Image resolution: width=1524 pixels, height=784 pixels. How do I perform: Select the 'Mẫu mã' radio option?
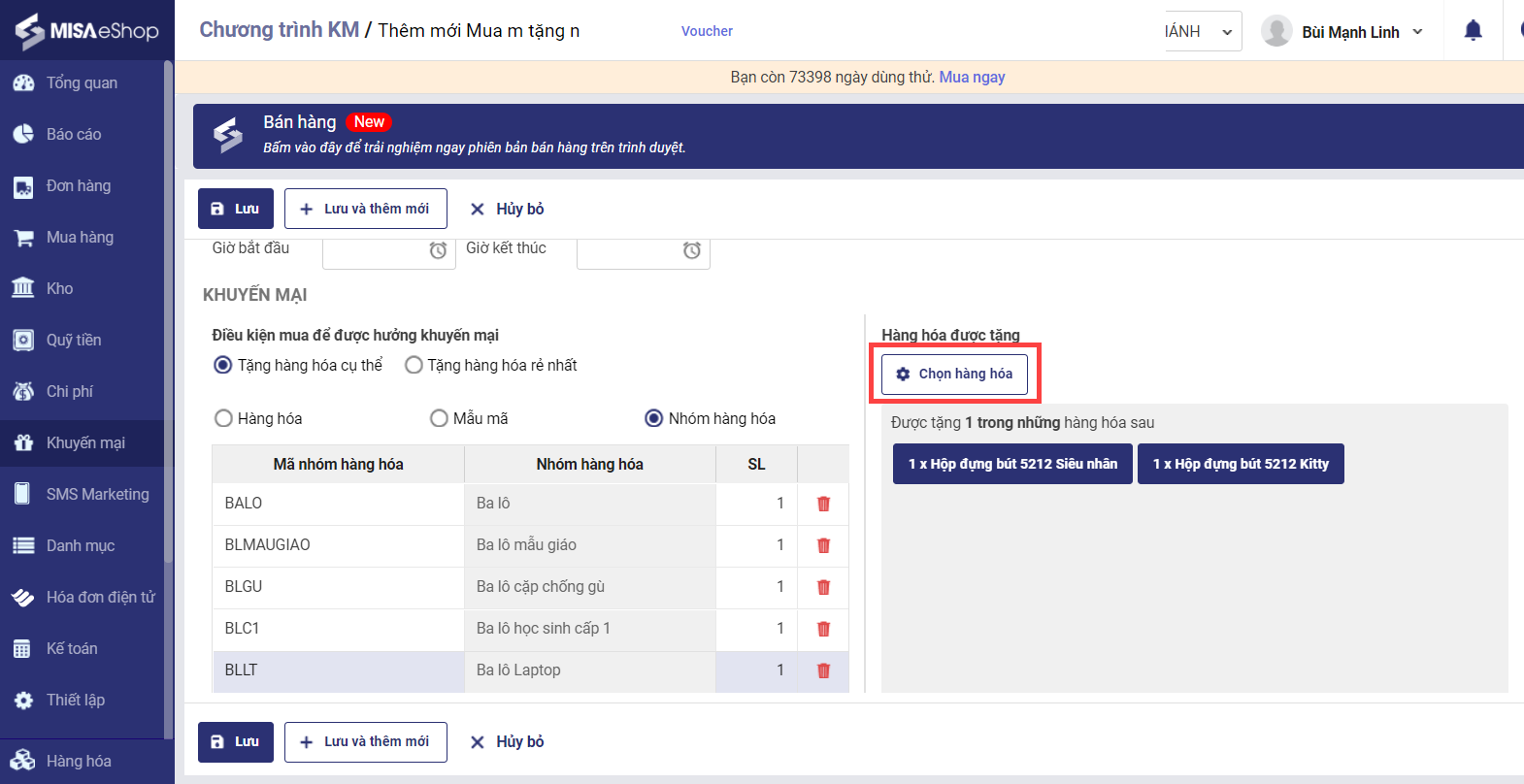tap(439, 418)
